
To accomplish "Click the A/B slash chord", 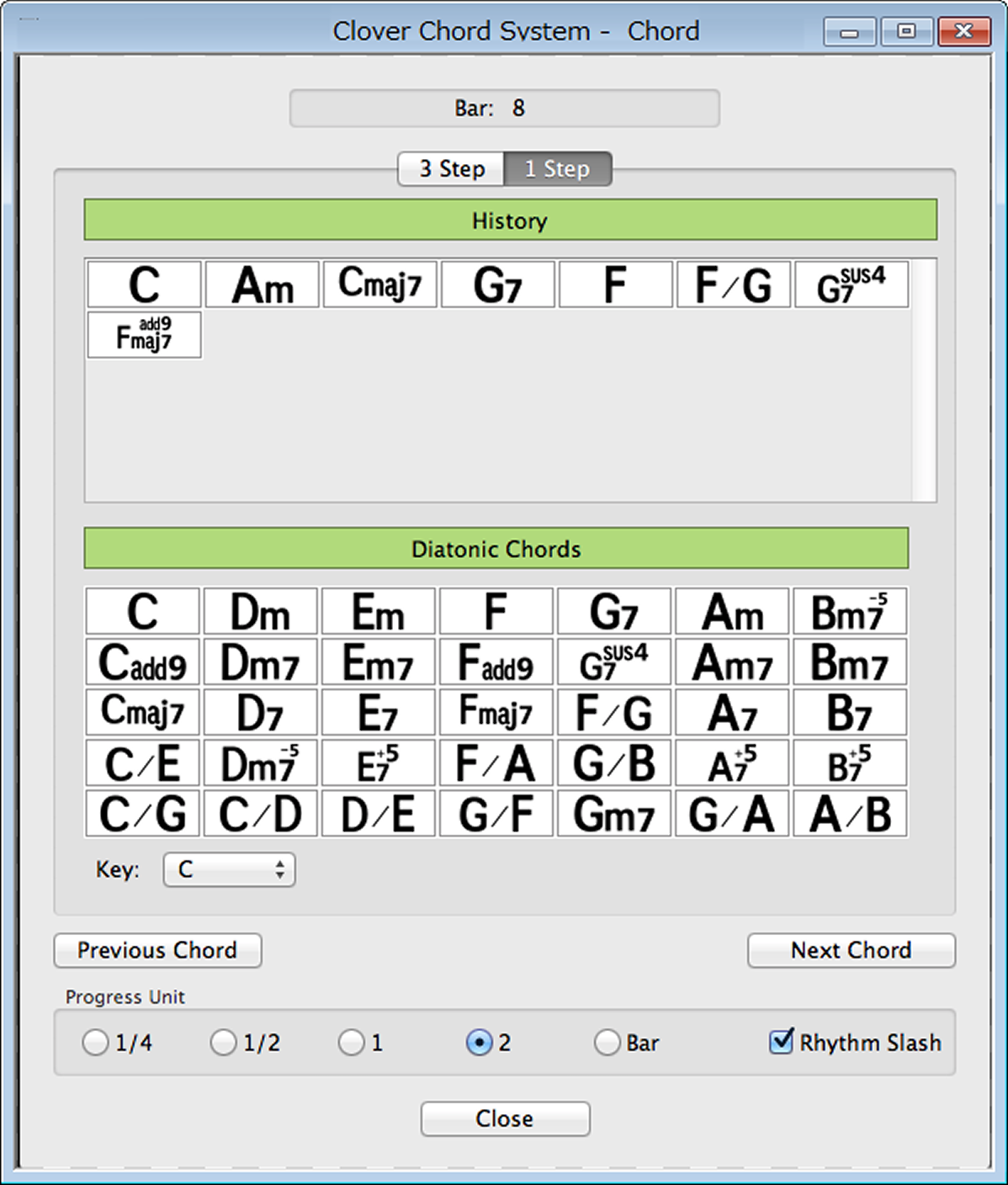I will click(x=850, y=813).
